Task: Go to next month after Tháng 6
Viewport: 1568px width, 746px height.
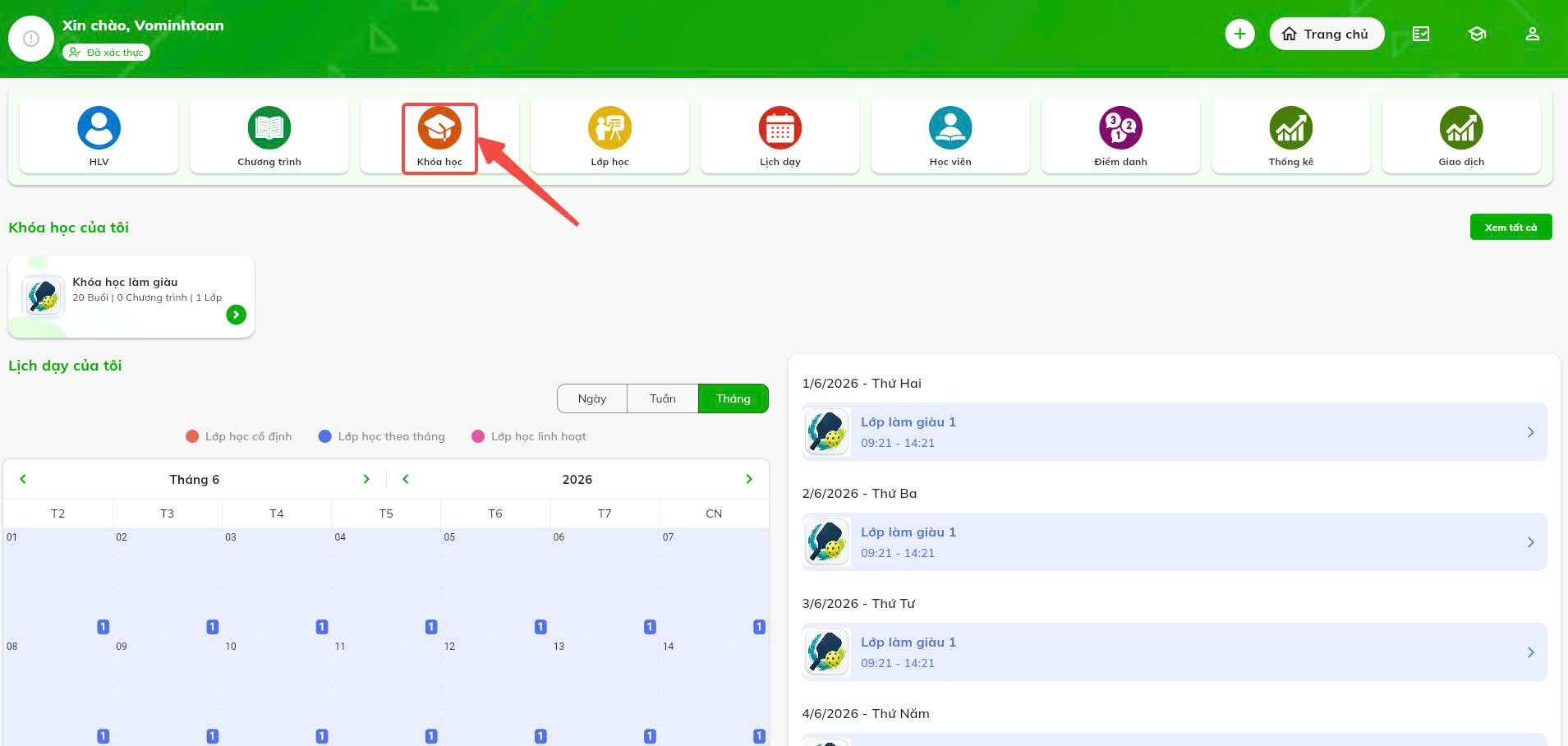Action: (x=366, y=479)
